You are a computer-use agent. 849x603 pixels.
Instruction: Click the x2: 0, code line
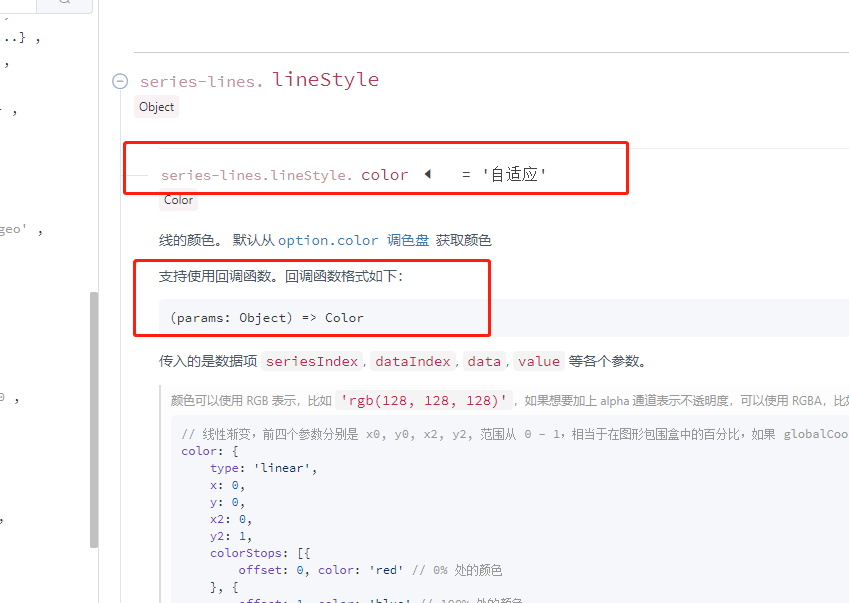point(231,519)
